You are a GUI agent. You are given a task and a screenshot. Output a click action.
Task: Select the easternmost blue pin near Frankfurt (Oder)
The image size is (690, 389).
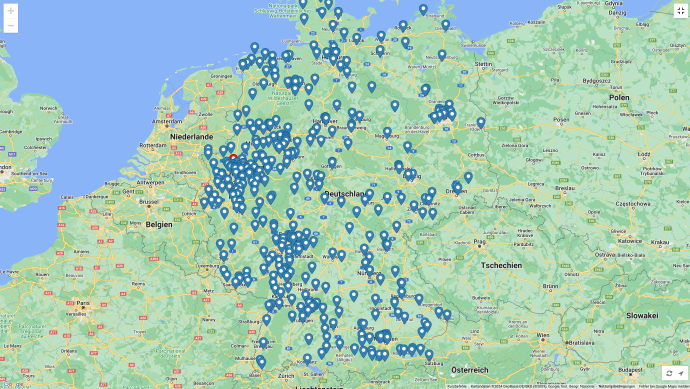(x=481, y=123)
